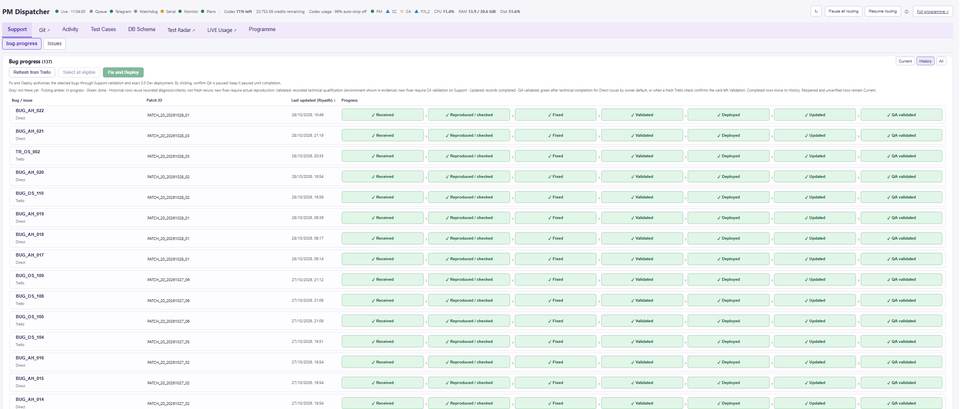Click Deployed stage for BUG_AH_017
960x409 pixels.
[729, 259]
